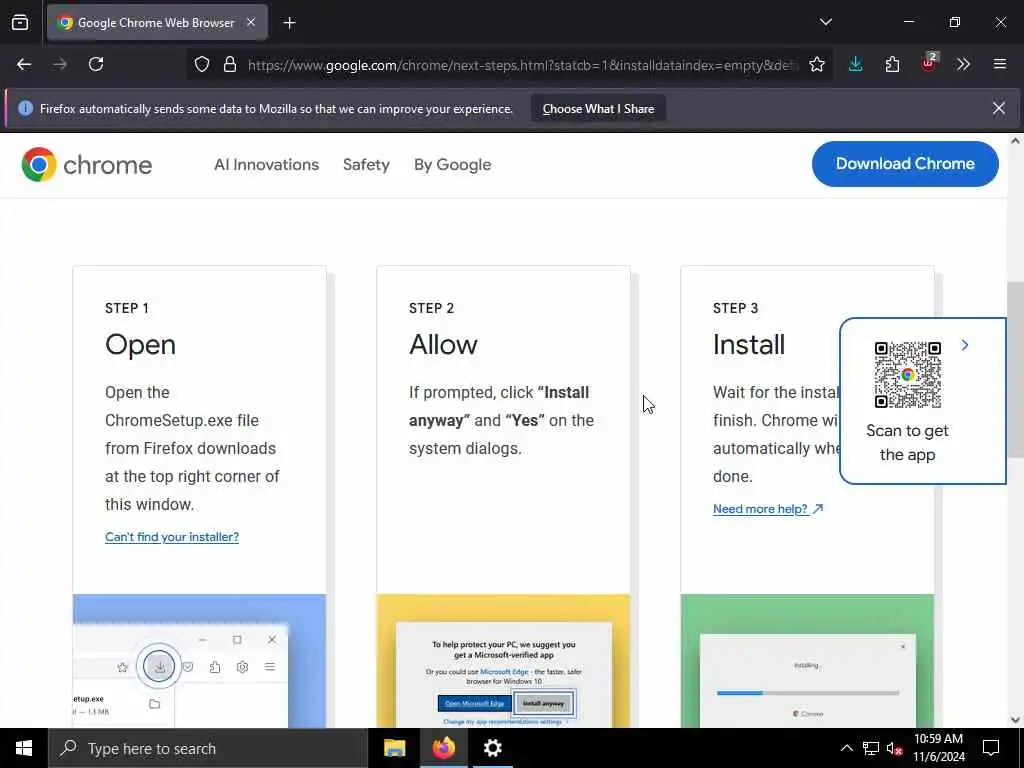1024x768 pixels.
Task: Click Step 2 Allow illustration image
Action: [x=503, y=660]
